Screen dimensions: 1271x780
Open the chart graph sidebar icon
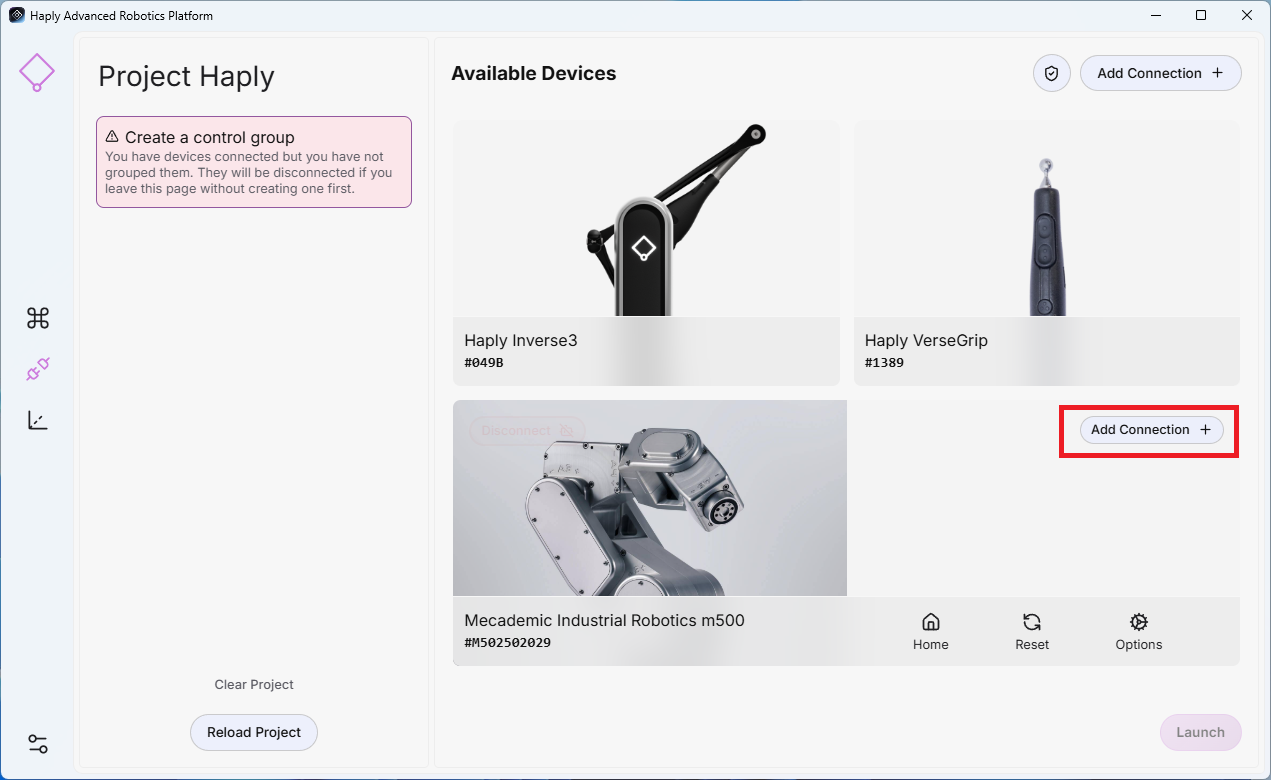[38, 420]
